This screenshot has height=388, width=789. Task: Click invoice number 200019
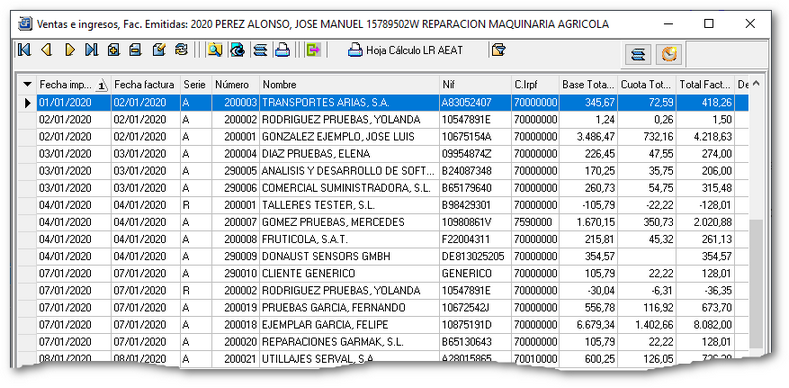click(235, 308)
